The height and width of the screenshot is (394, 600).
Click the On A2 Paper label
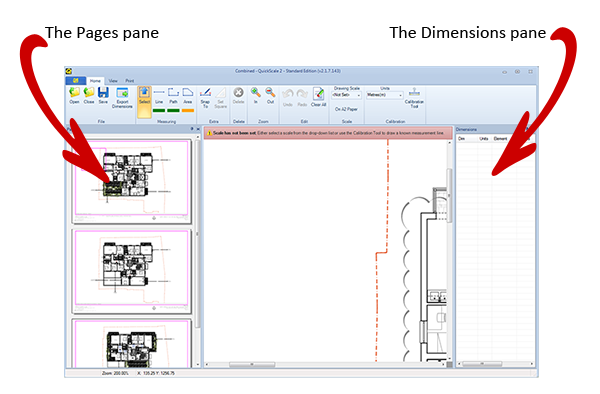pos(346,109)
